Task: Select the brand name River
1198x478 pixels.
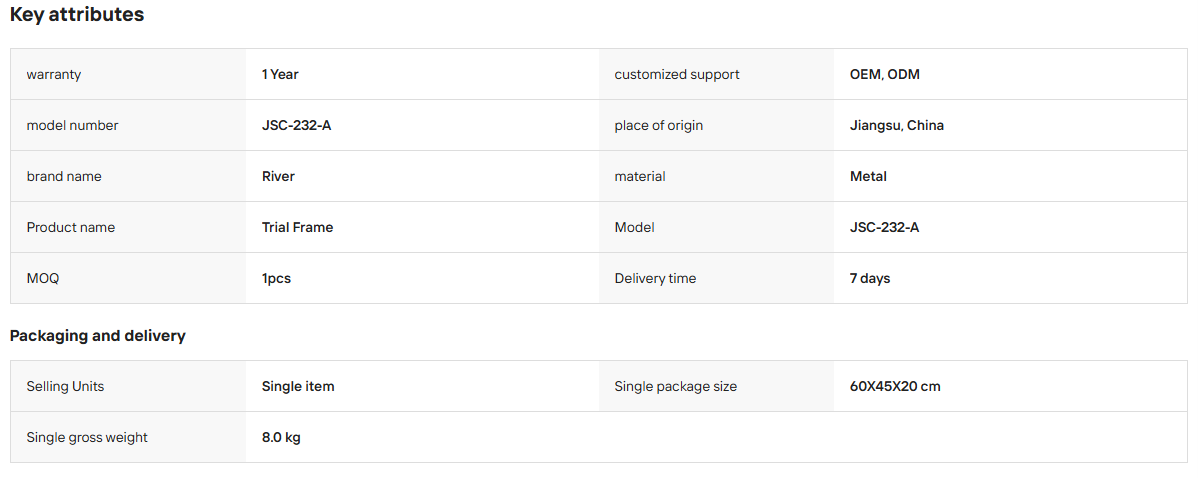Action: (x=278, y=176)
